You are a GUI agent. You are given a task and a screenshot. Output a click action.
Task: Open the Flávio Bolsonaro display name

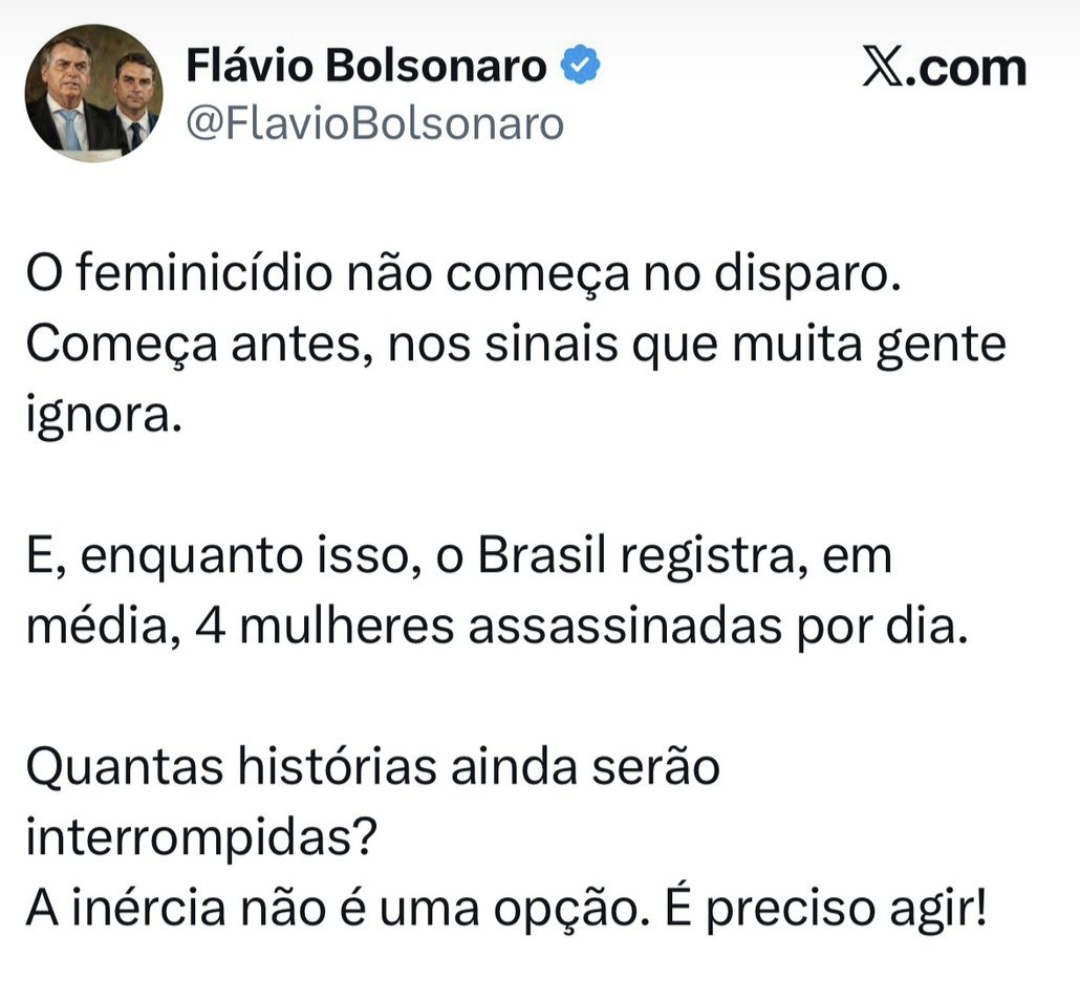pos(366,67)
